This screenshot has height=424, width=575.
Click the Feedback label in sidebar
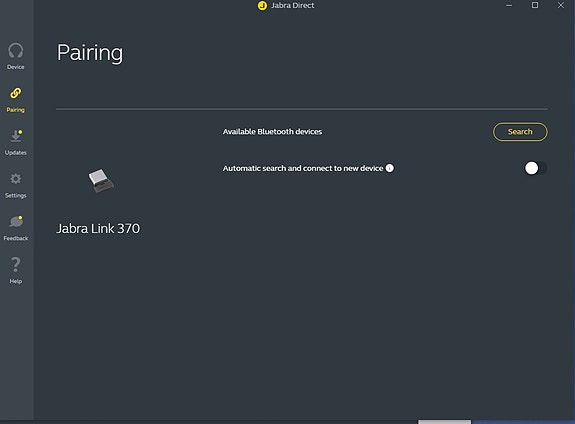(x=15, y=238)
